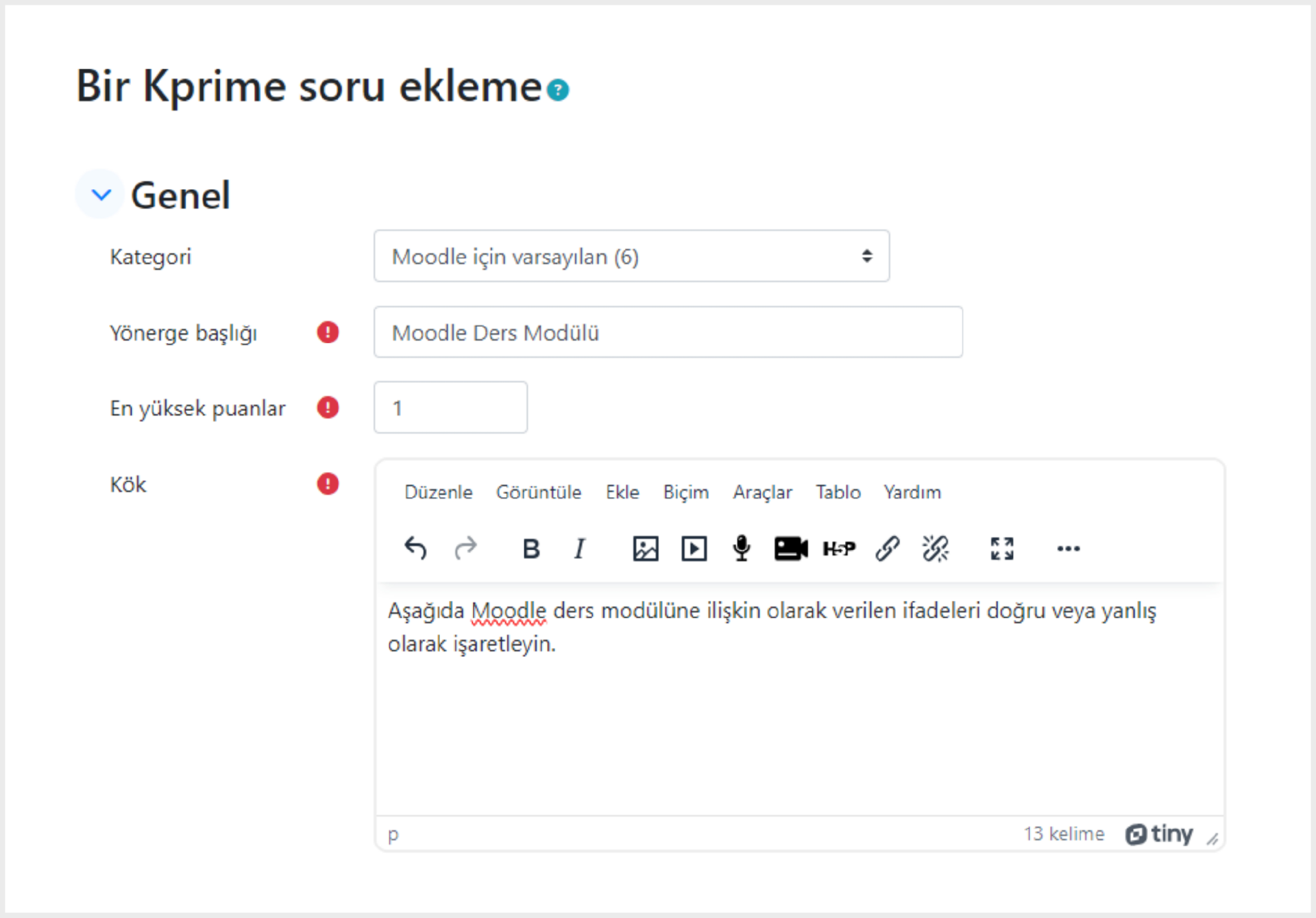
Task: Open the Düzenle editor menu
Action: (438, 492)
